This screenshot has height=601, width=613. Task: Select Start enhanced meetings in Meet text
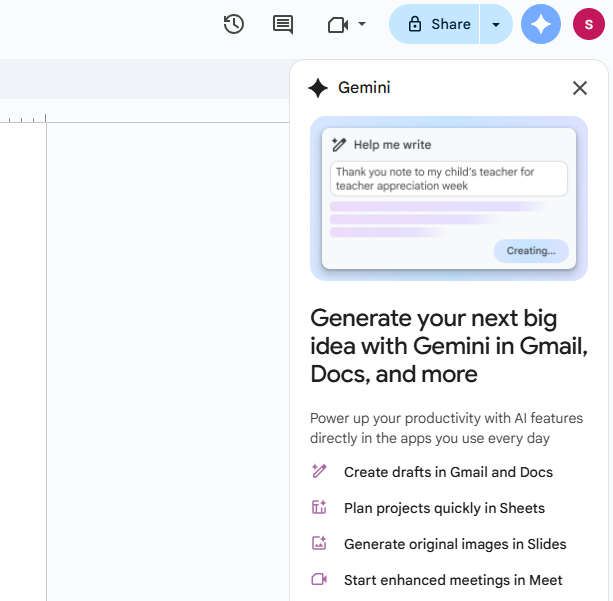[453, 580]
